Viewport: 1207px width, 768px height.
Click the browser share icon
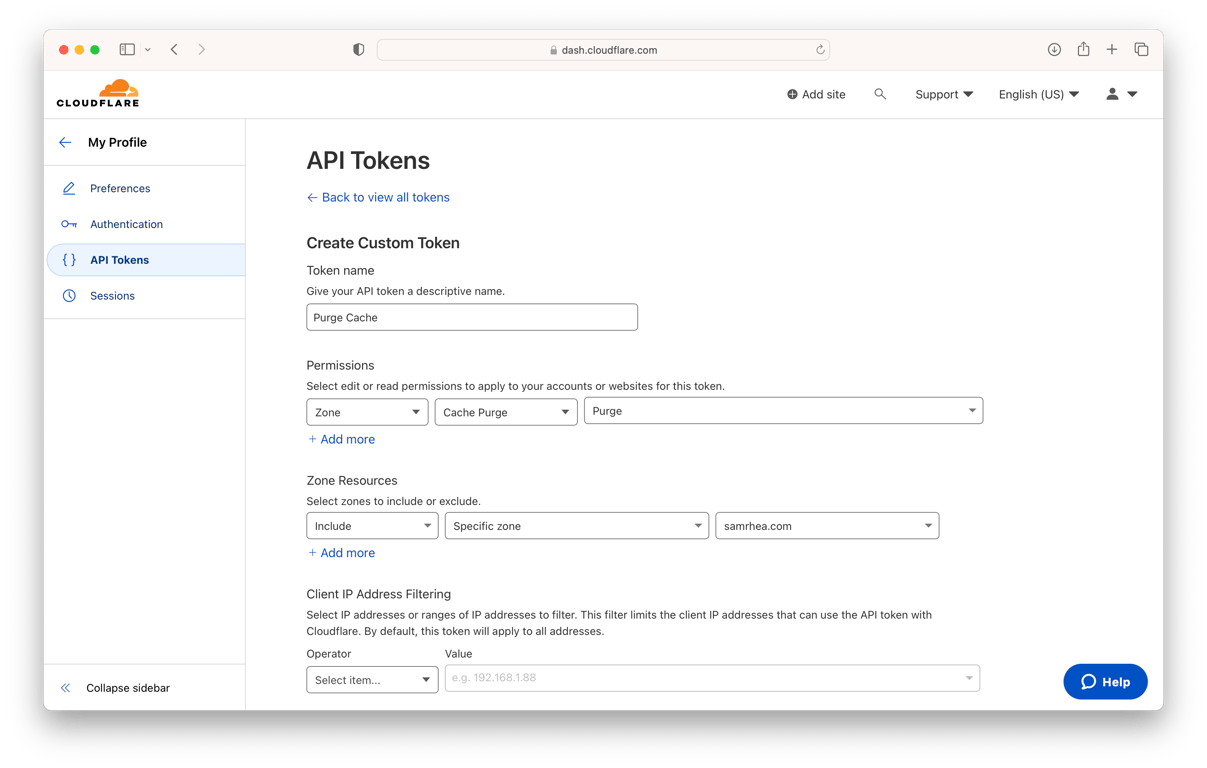[1083, 48]
